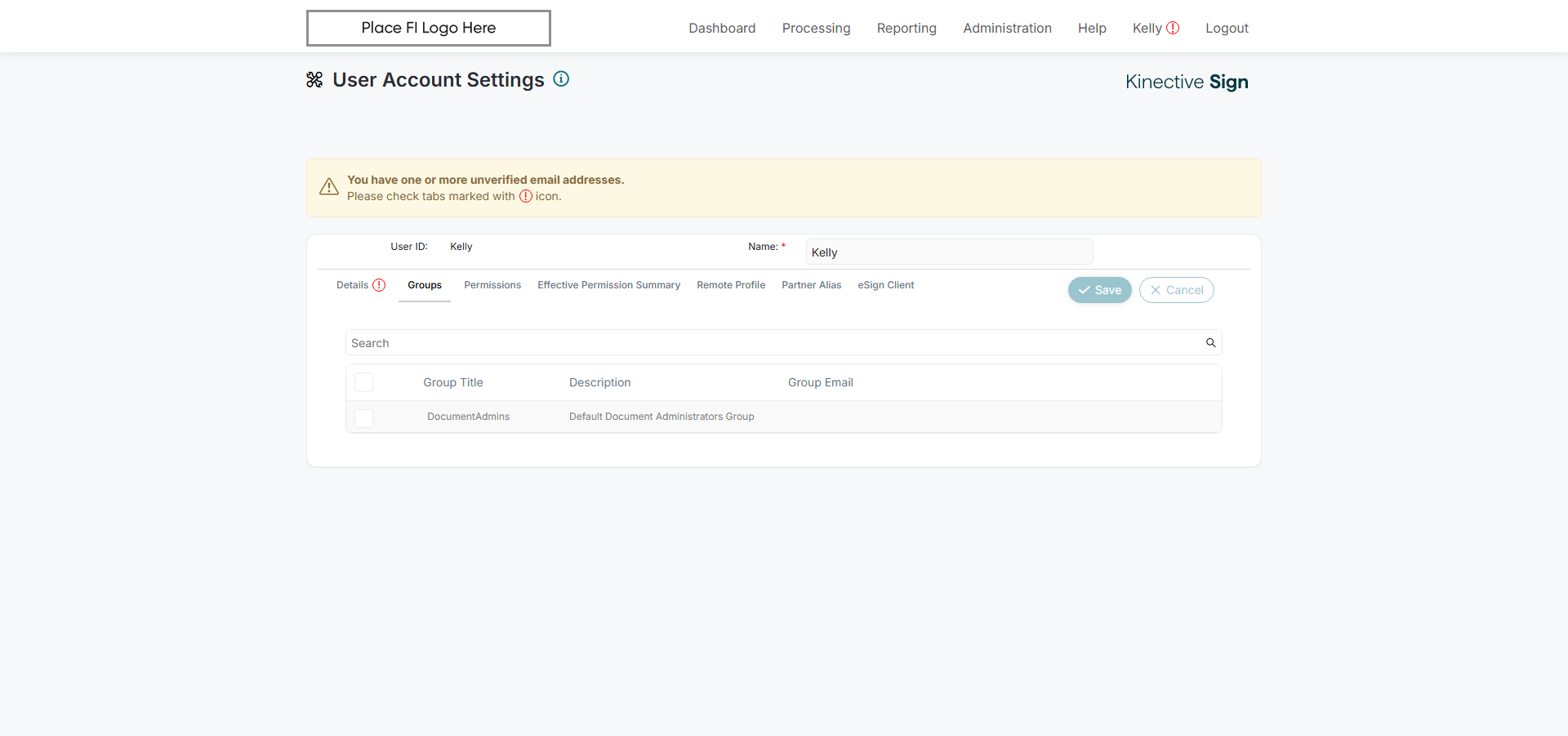Check the DocumentAdmins group checkbox
1568x736 pixels.
364,417
